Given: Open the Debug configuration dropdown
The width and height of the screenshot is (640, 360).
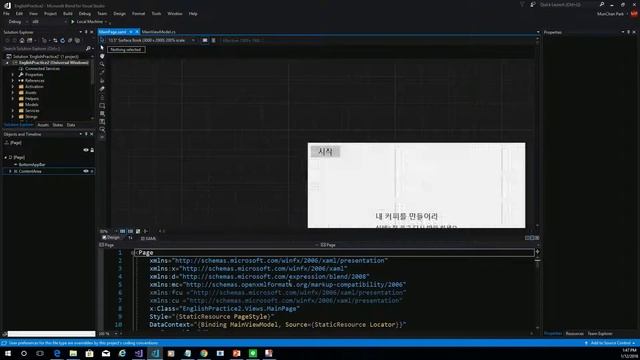Looking at the screenshot, I should tap(26, 22).
